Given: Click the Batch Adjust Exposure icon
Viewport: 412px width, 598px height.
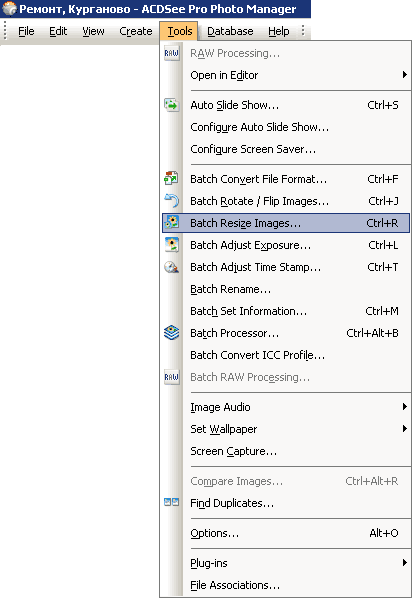Looking at the screenshot, I should tap(172, 245).
